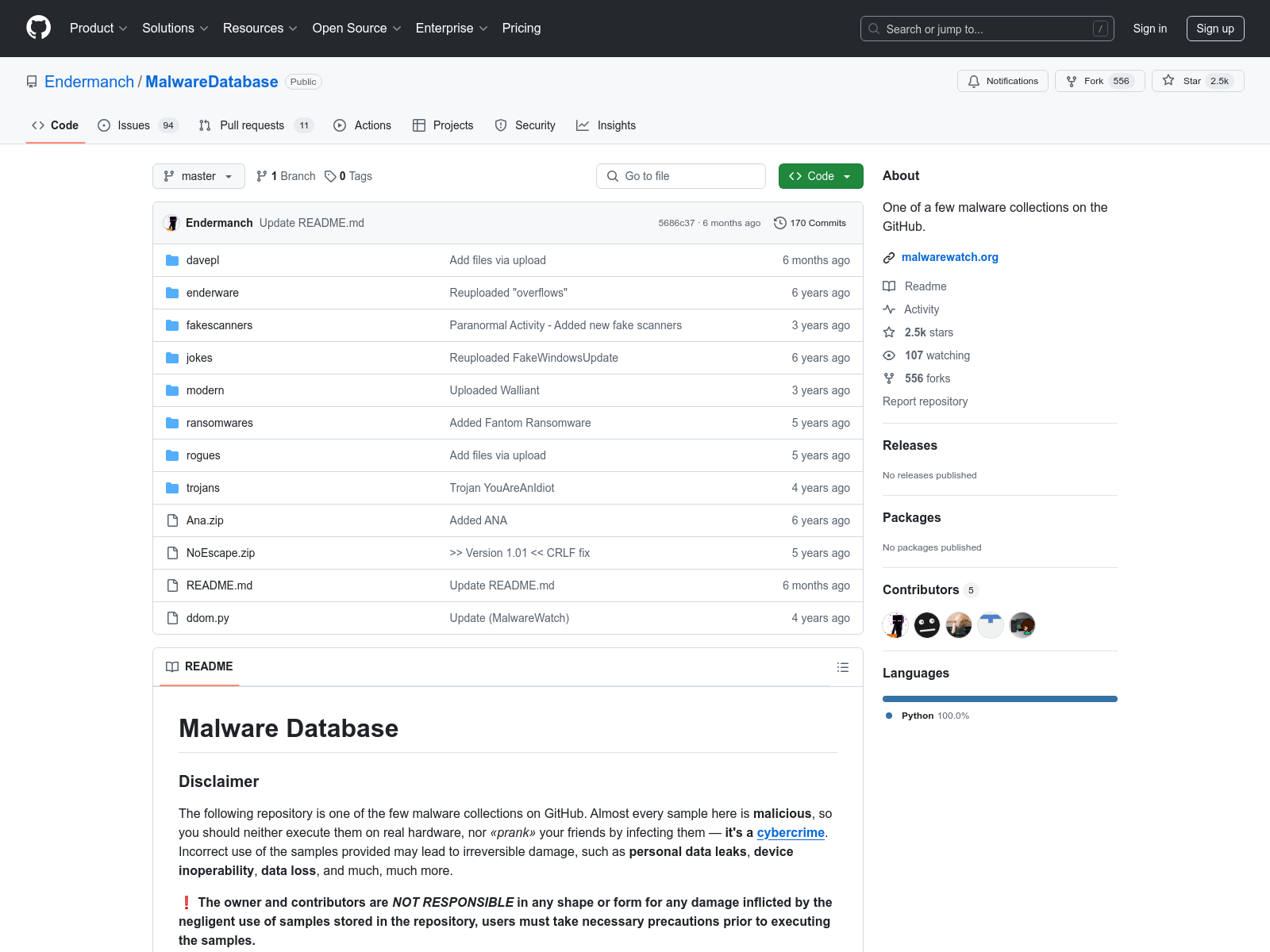
Task: Open fifth contributor avatar
Action: (1022, 625)
